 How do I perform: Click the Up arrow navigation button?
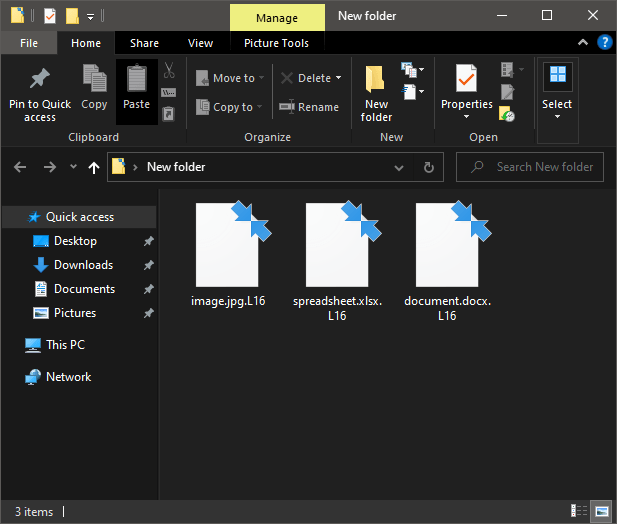(94, 167)
